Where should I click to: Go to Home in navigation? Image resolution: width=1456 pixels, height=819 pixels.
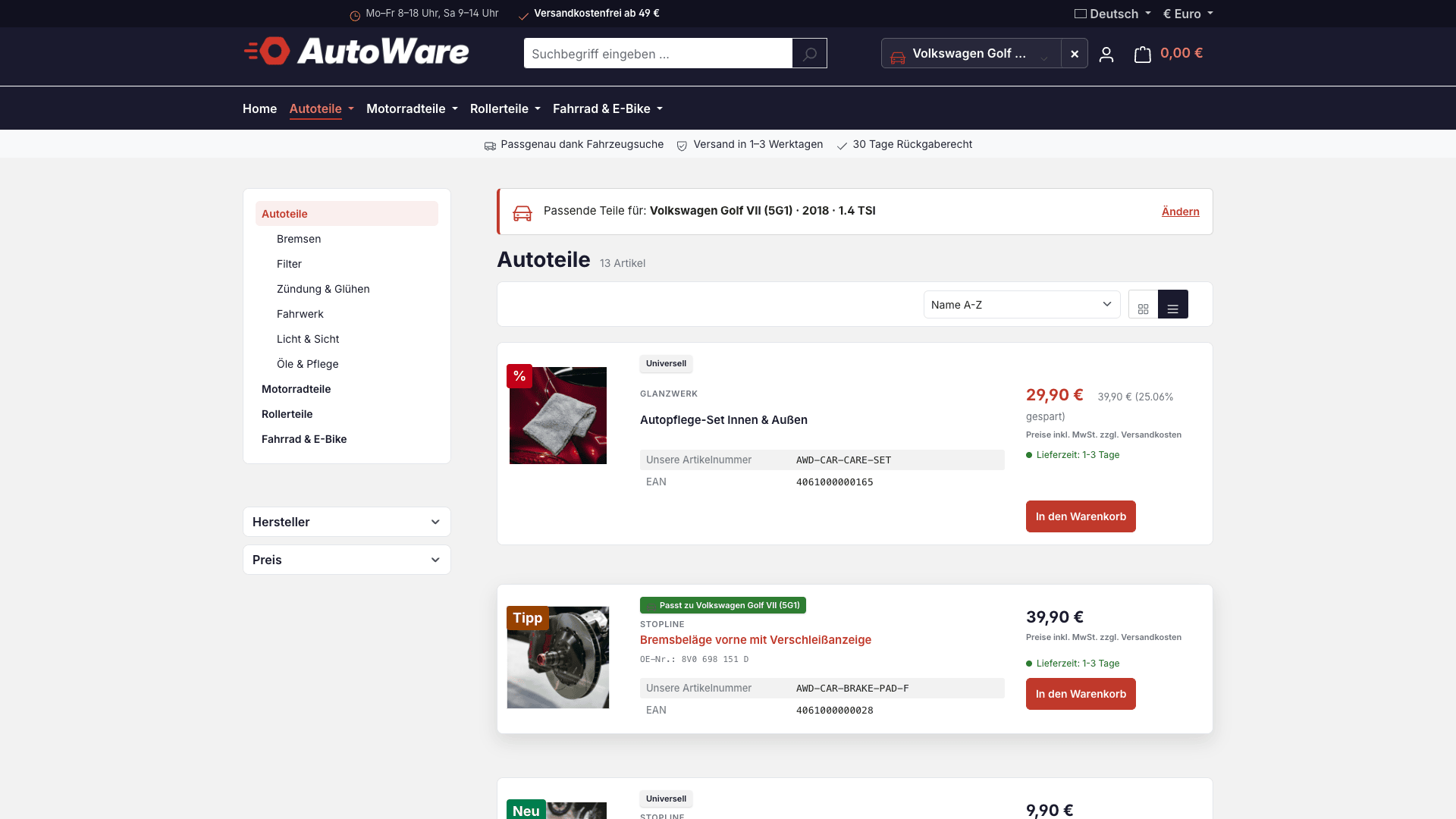click(259, 108)
